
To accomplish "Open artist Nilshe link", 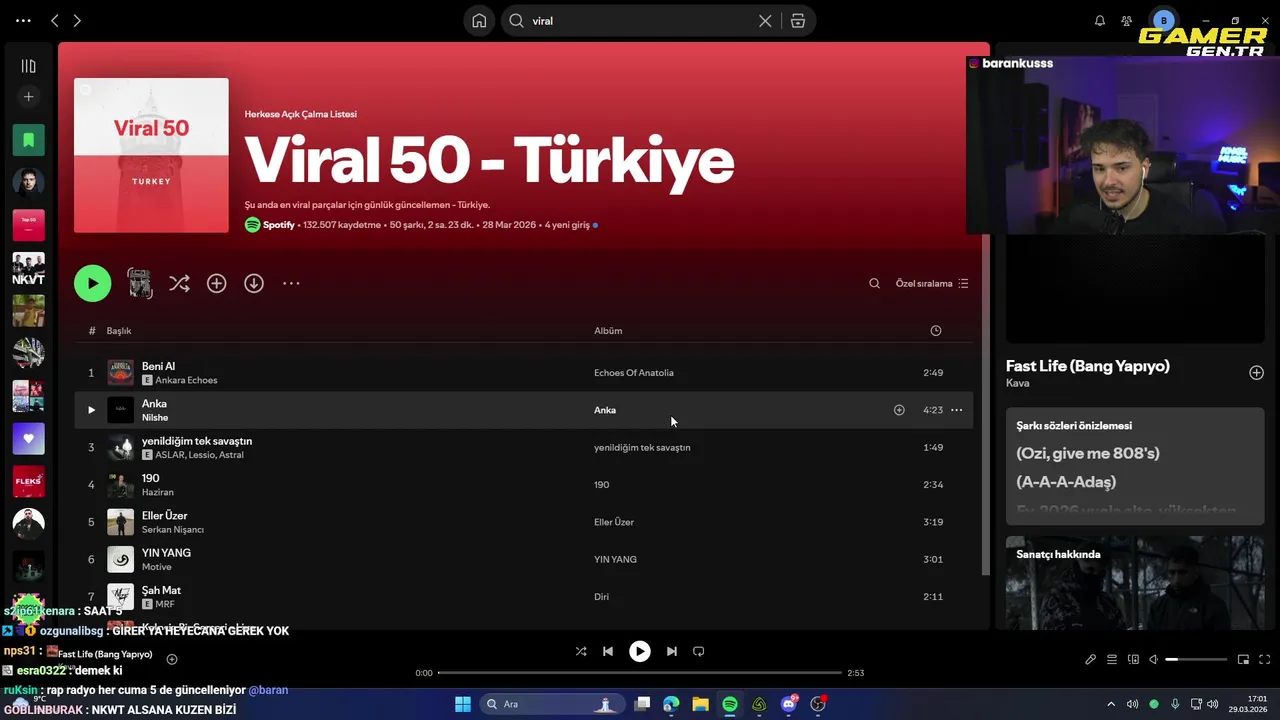I will coord(155,418).
